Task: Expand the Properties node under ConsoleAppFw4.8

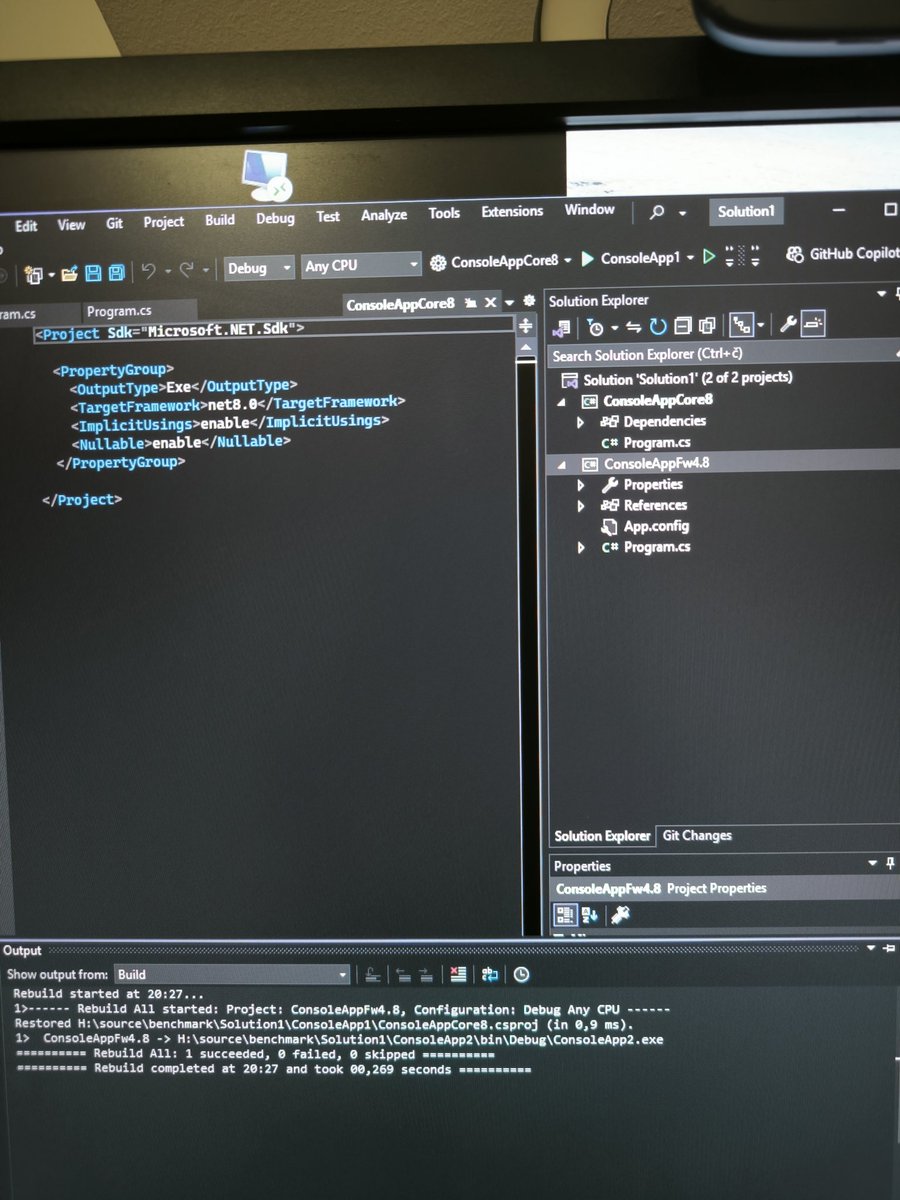Action: (x=581, y=485)
